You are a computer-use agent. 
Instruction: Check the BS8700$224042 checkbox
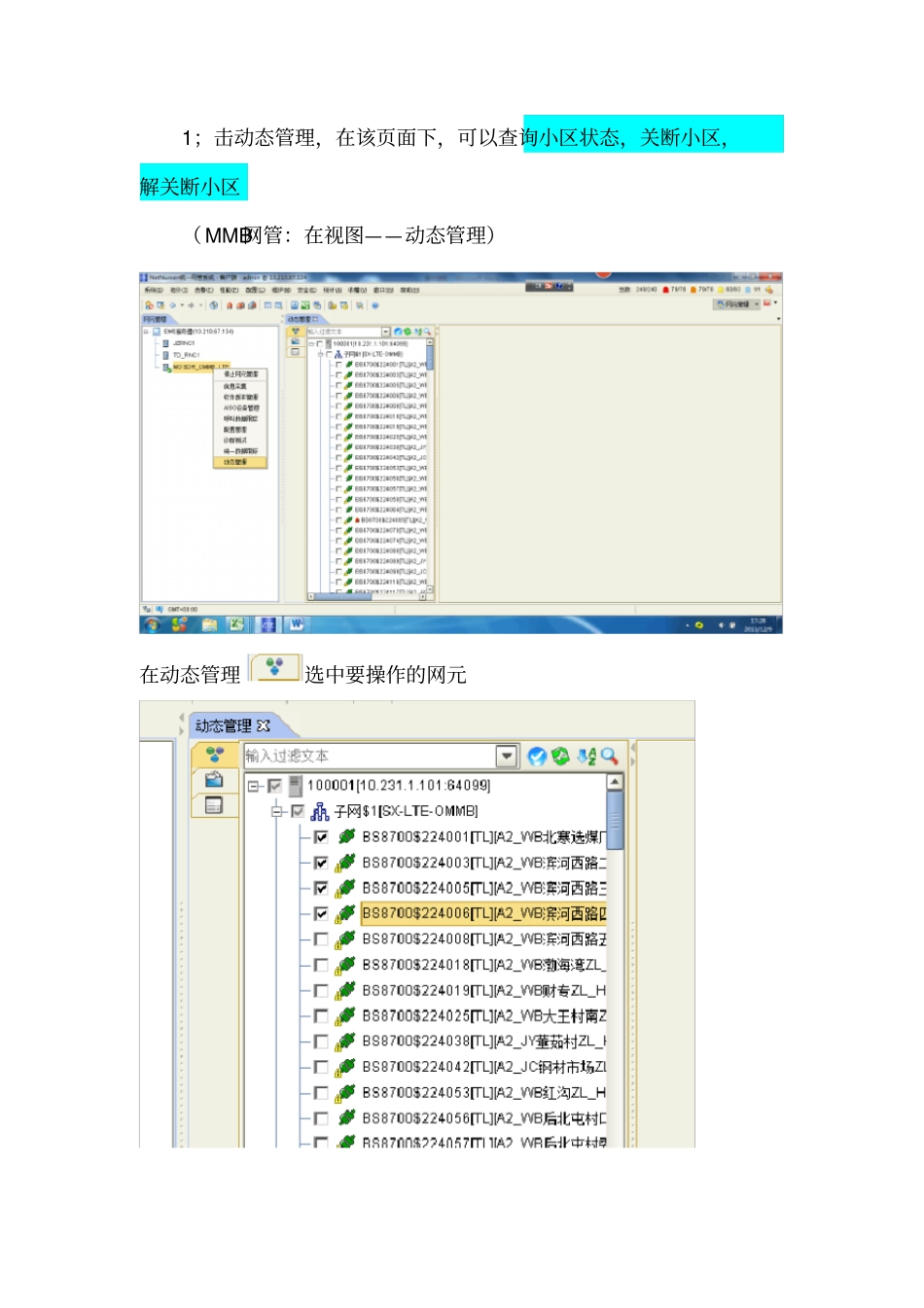click(x=320, y=1067)
